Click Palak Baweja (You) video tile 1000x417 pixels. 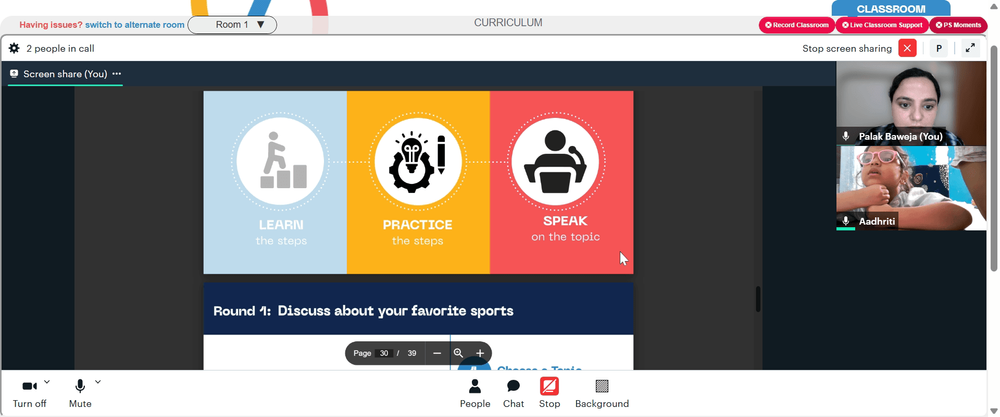pyautogui.click(x=911, y=103)
